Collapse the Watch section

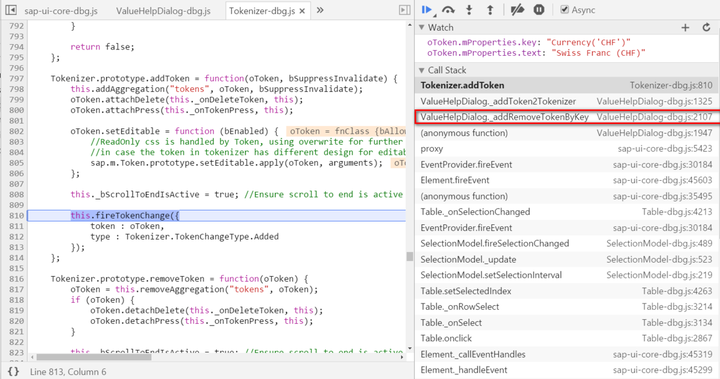[422, 28]
